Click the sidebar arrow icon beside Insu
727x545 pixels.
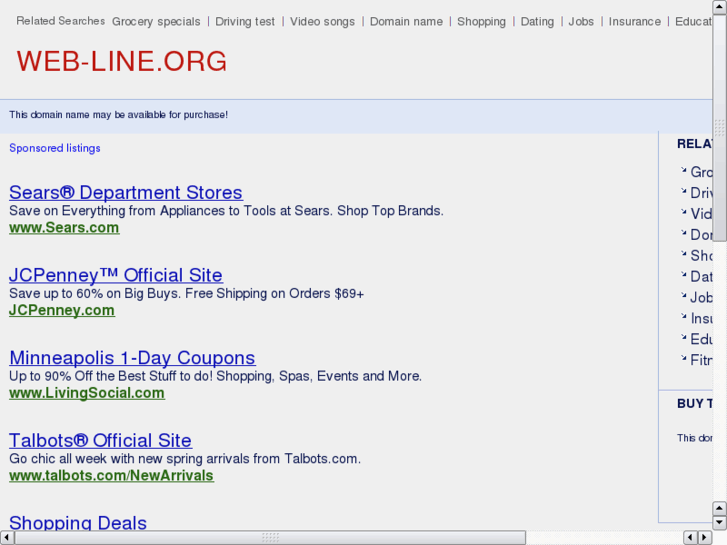click(x=683, y=316)
